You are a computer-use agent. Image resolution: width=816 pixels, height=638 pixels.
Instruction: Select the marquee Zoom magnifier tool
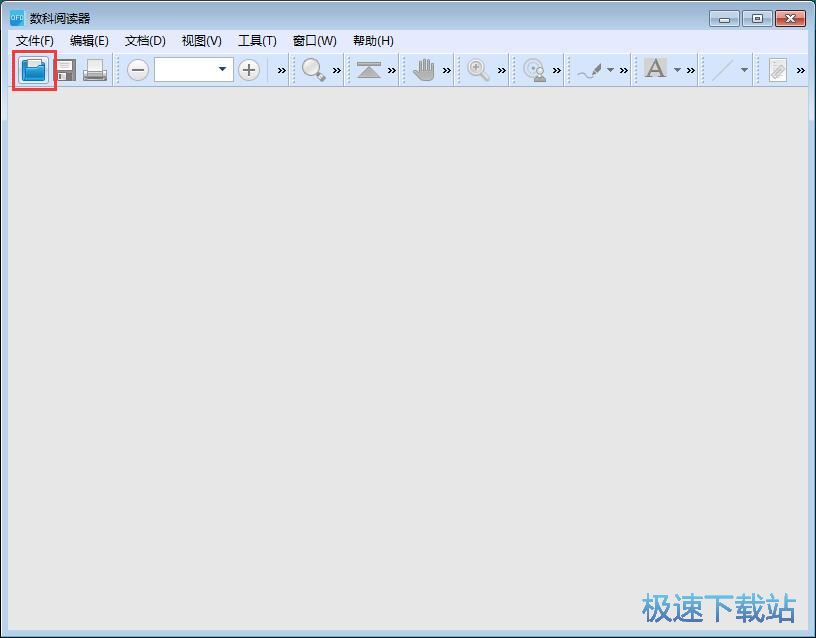click(477, 70)
